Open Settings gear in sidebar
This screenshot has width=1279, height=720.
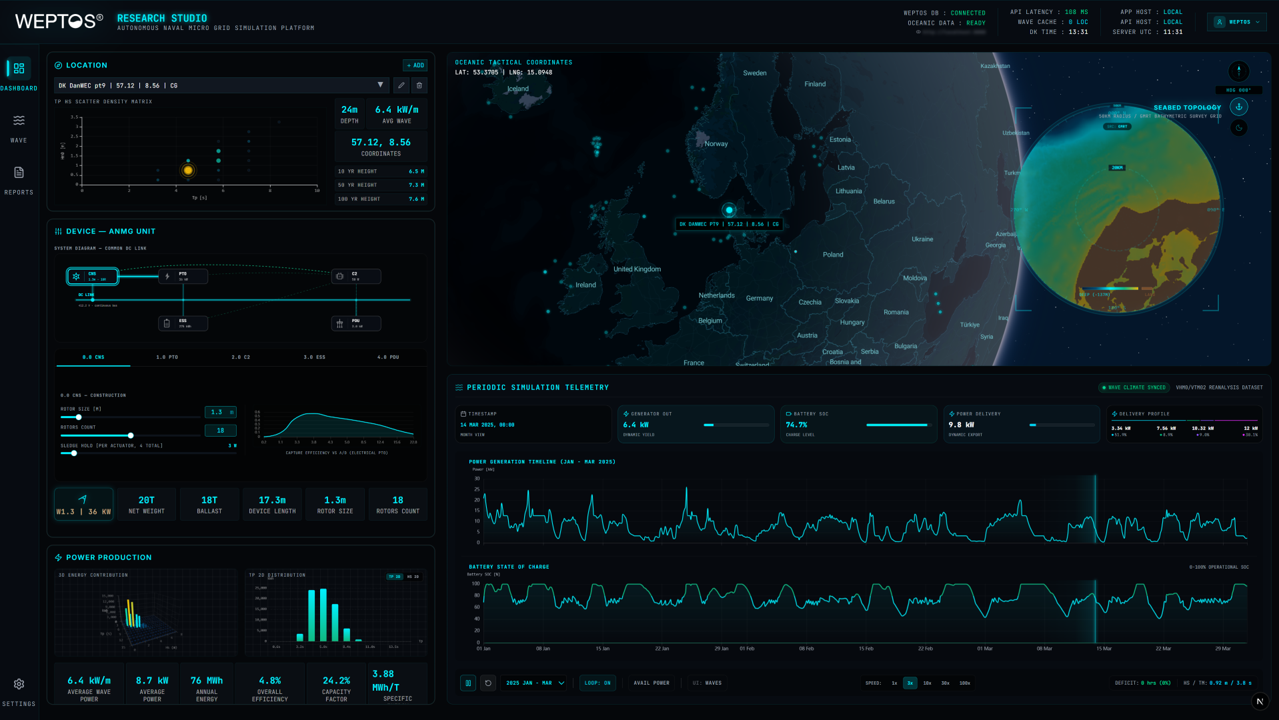(x=18, y=684)
